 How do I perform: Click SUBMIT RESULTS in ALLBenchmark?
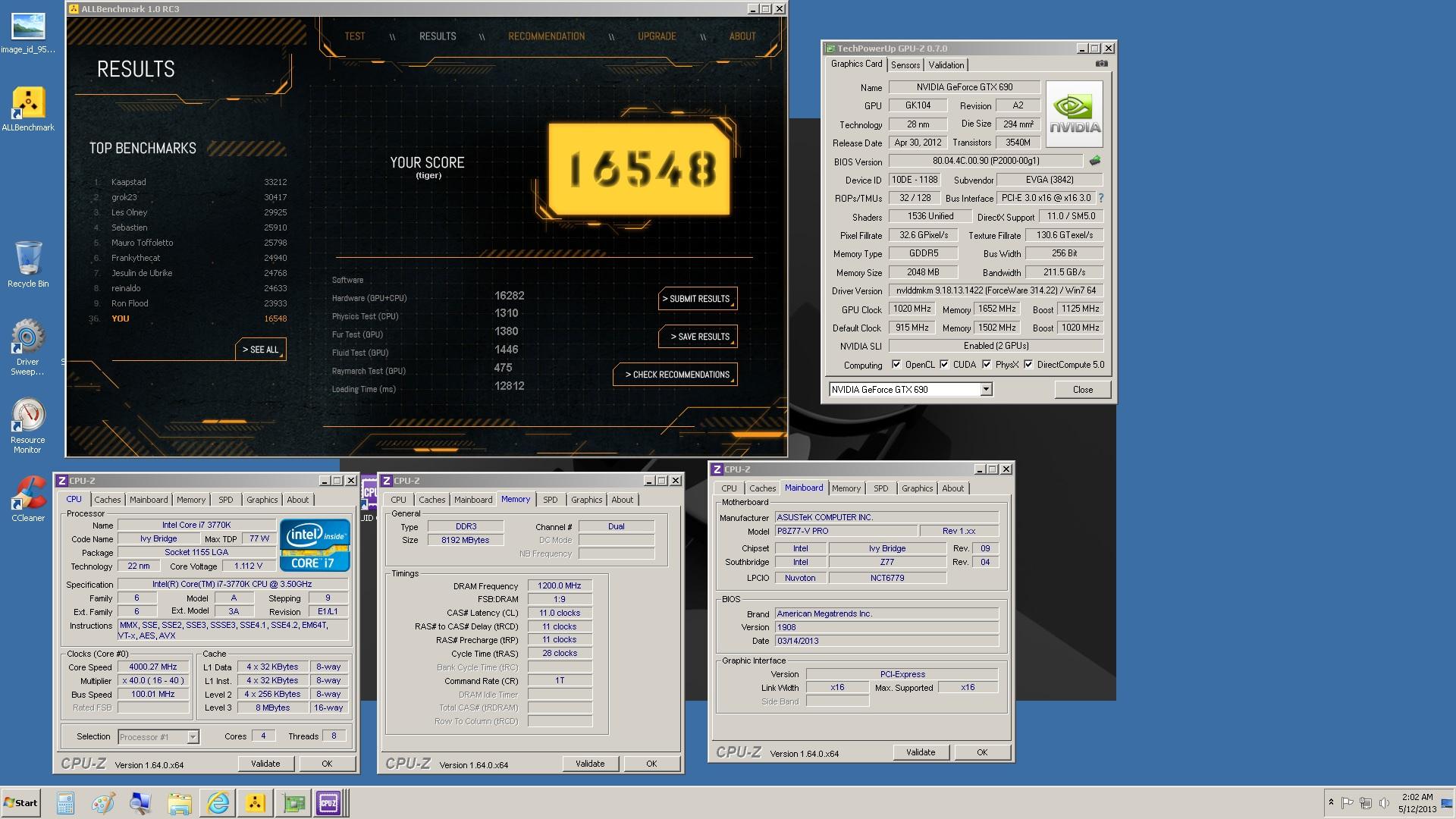click(697, 299)
